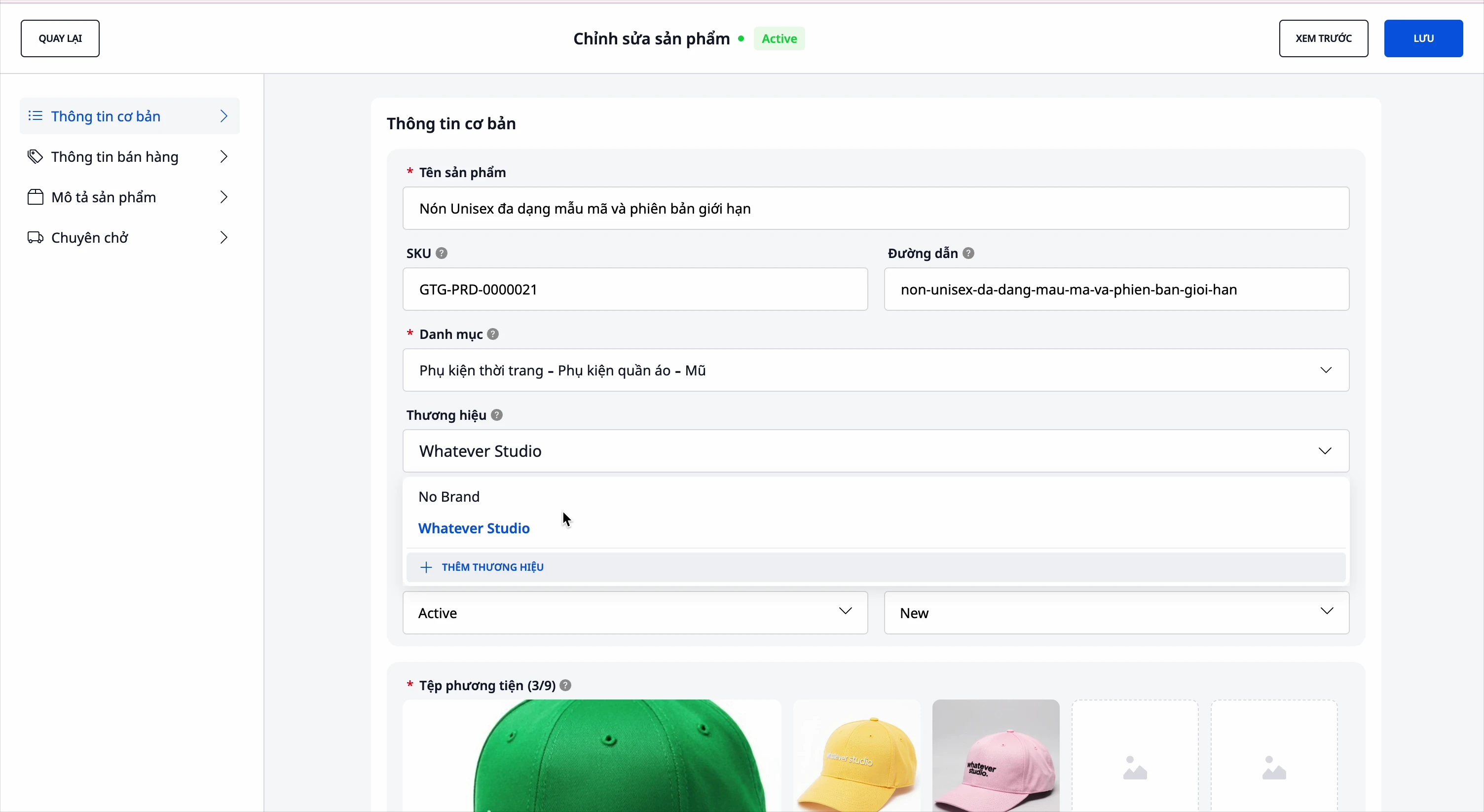Image resolution: width=1484 pixels, height=812 pixels.
Task: Select the yellow cap thumbnail
Action: click(856, 757)
